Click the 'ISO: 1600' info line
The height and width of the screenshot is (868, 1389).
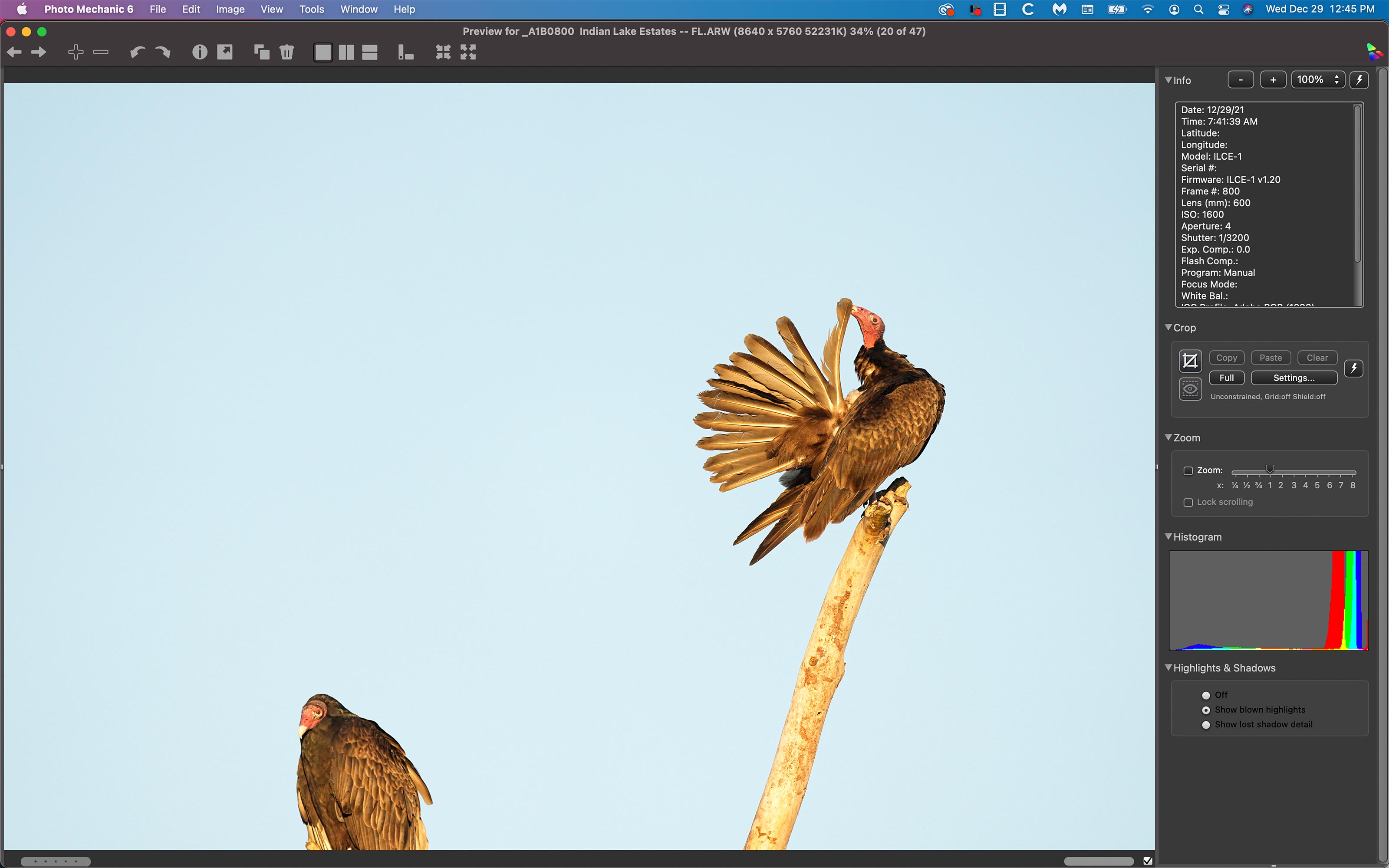pos(1202,214)
